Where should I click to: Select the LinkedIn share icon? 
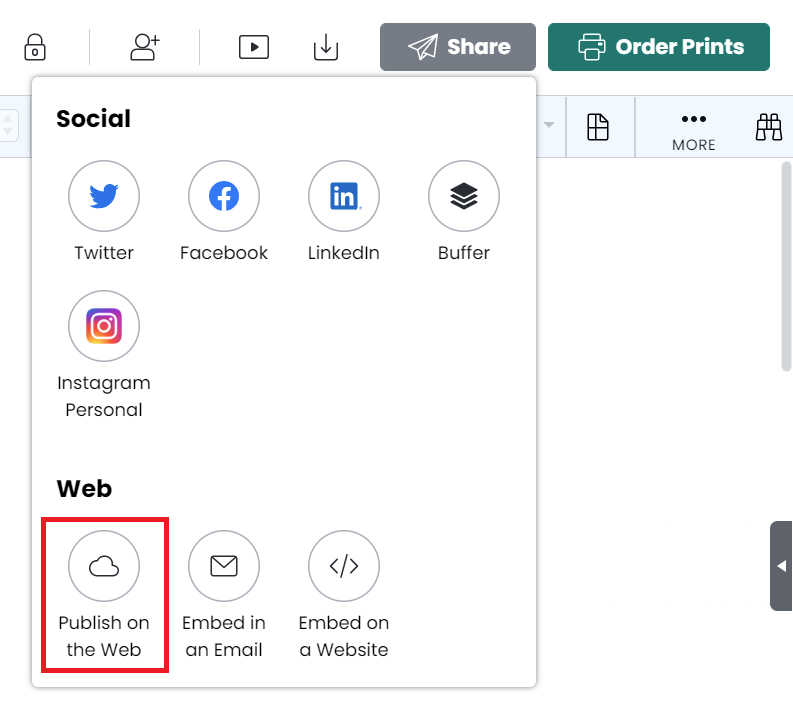click(x=344, y=196)
